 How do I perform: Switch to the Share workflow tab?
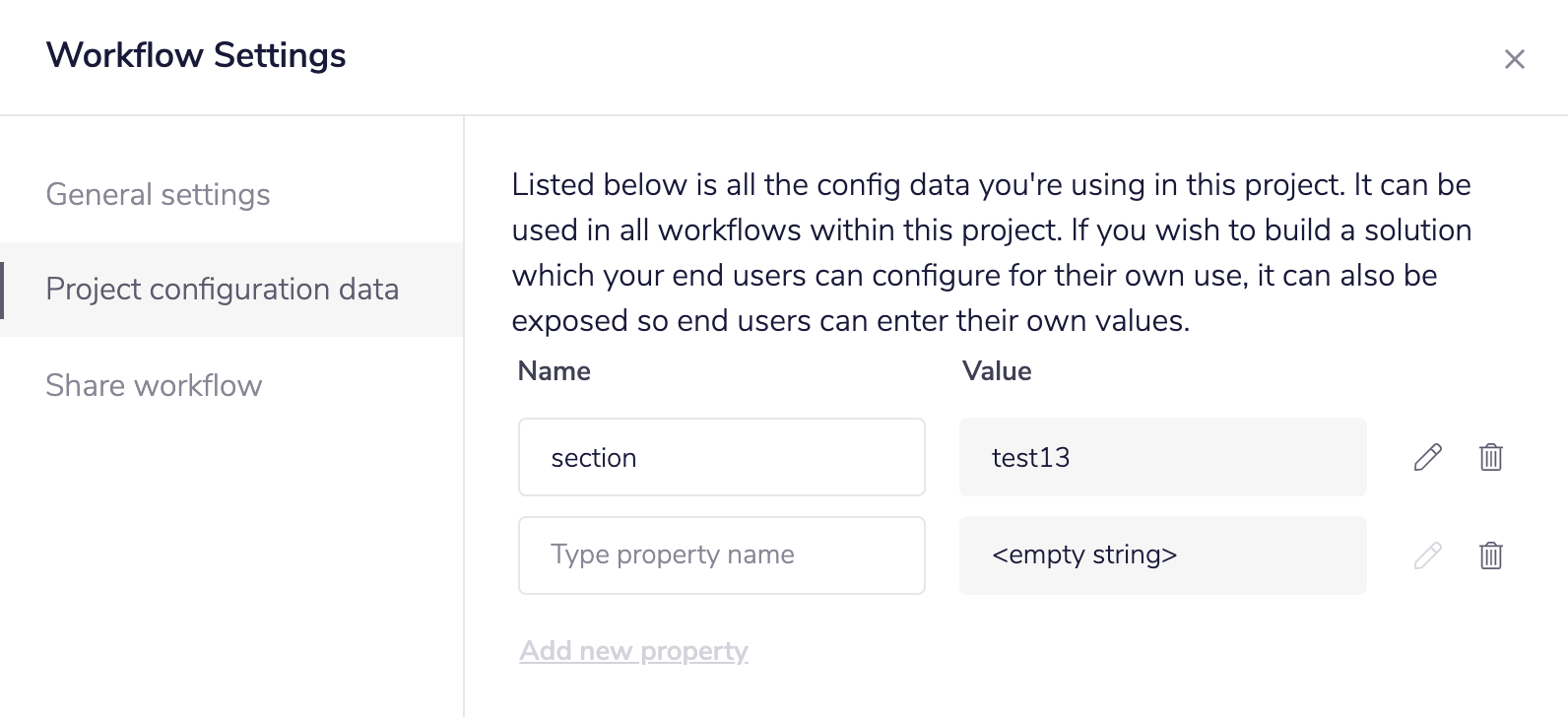(155, 385)
